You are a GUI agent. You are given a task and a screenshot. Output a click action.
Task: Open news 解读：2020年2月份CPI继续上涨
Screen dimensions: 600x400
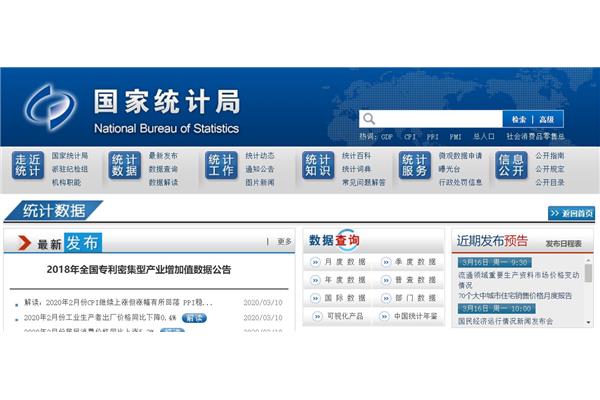118,302
